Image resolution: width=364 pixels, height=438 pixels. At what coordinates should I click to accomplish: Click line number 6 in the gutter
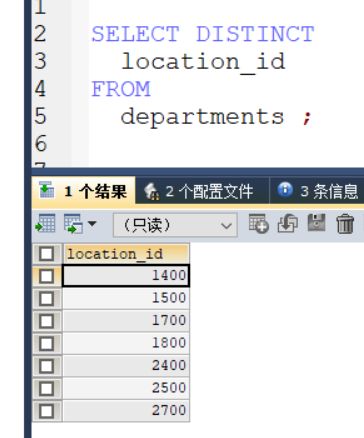(40, 144)
